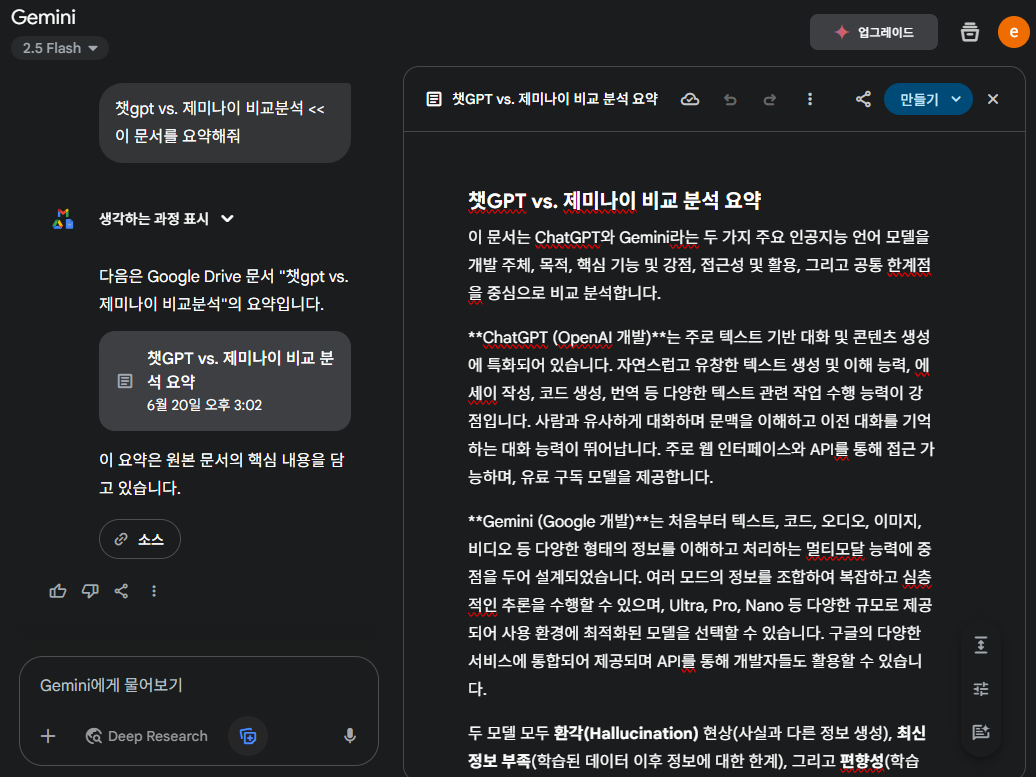
Task: Share the canvas document
Action: tap(863, 99)
